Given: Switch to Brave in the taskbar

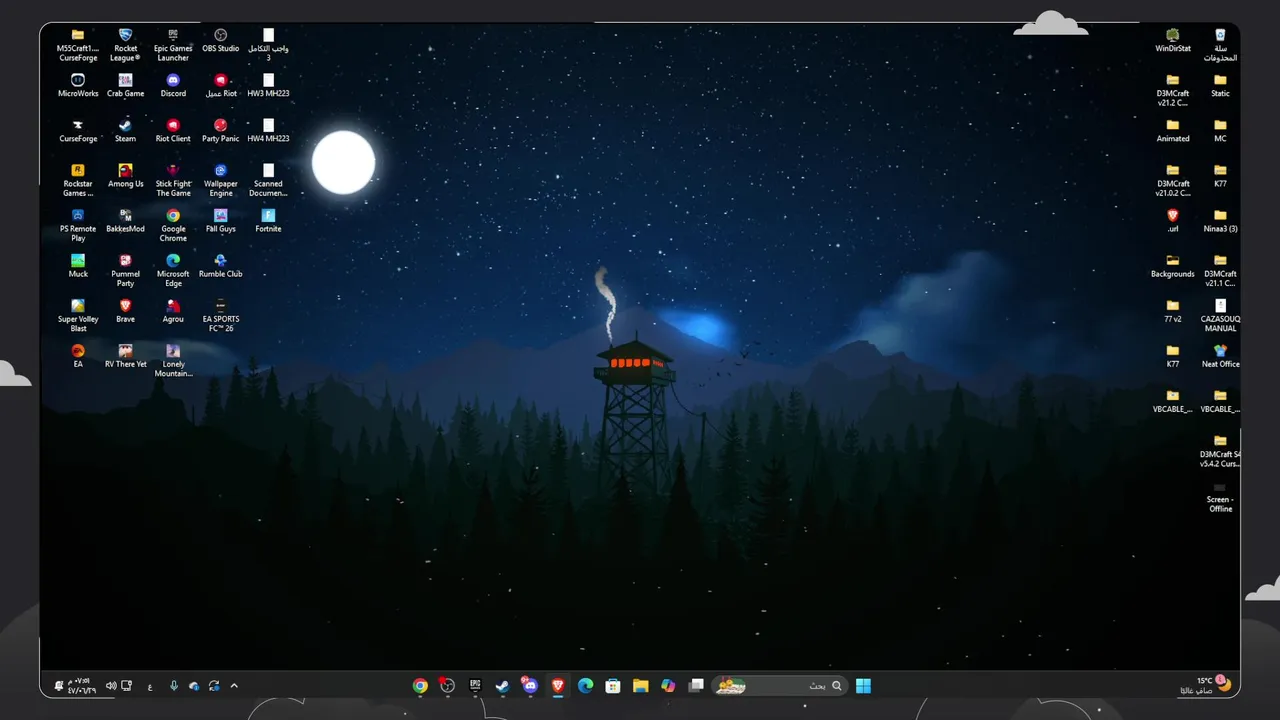Looking at the screenshot, I should click(x=558, y=686).
